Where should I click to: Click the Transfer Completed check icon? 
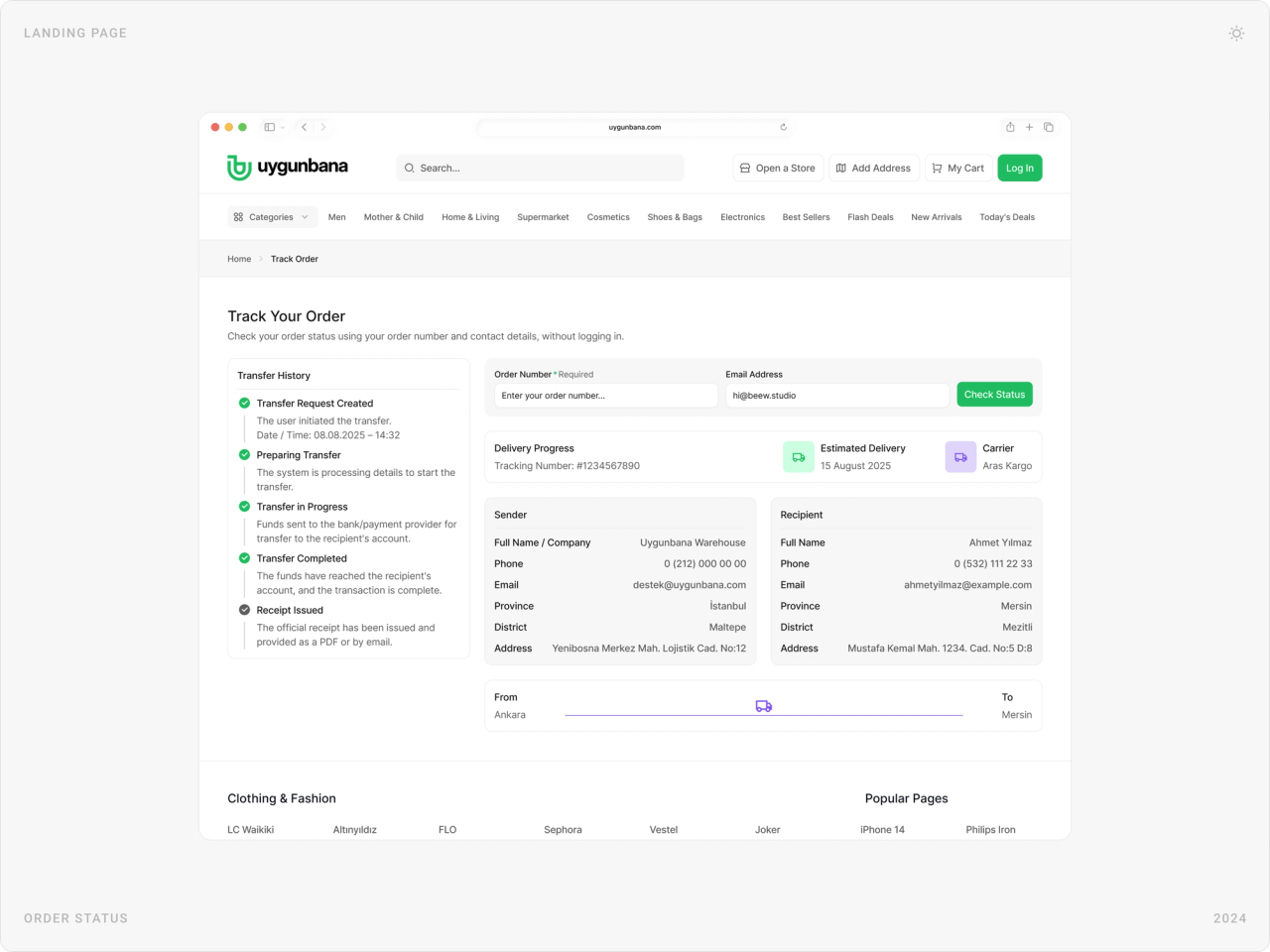244,557
